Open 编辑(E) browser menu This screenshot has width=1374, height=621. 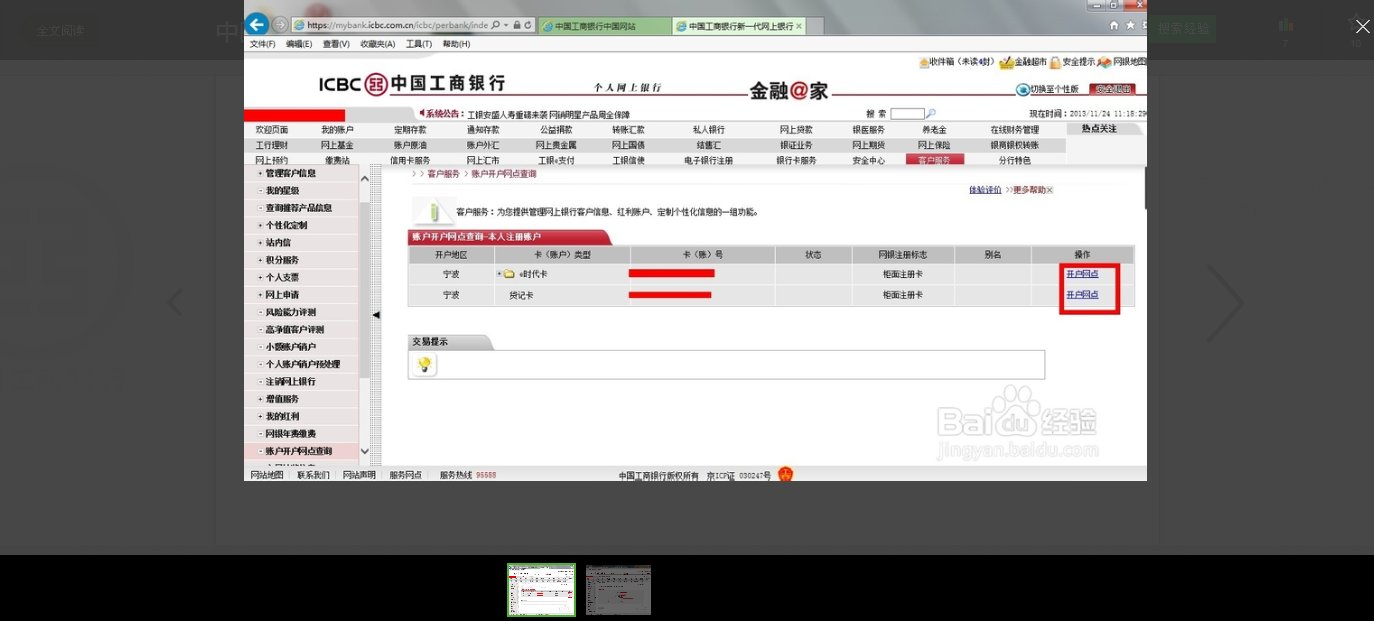click(299, 44)
